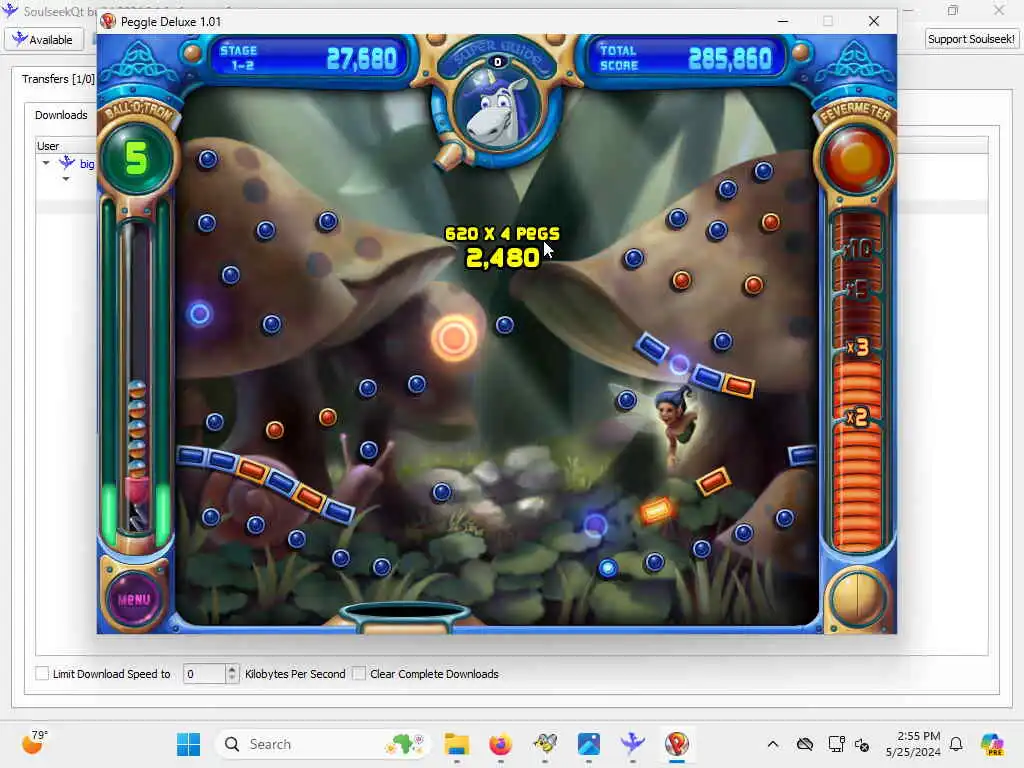Image resolution: width=1024 pixels, height=768 pixels.
Task: Open the Photos app from the taskbar
Action: (x=588, y=744)
